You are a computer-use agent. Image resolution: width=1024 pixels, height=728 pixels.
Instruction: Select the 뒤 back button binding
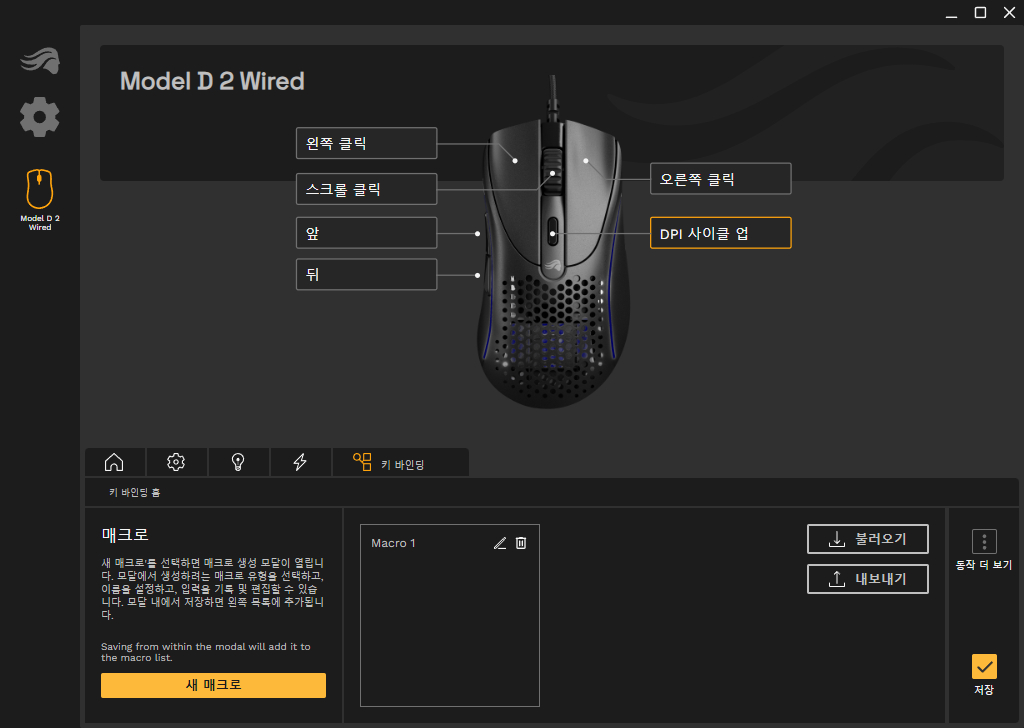click(366, 274)
